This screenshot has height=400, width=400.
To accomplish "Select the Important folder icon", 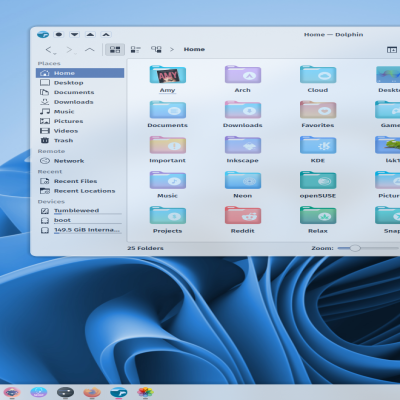I will pyautogui.click(x=168, y=145).
